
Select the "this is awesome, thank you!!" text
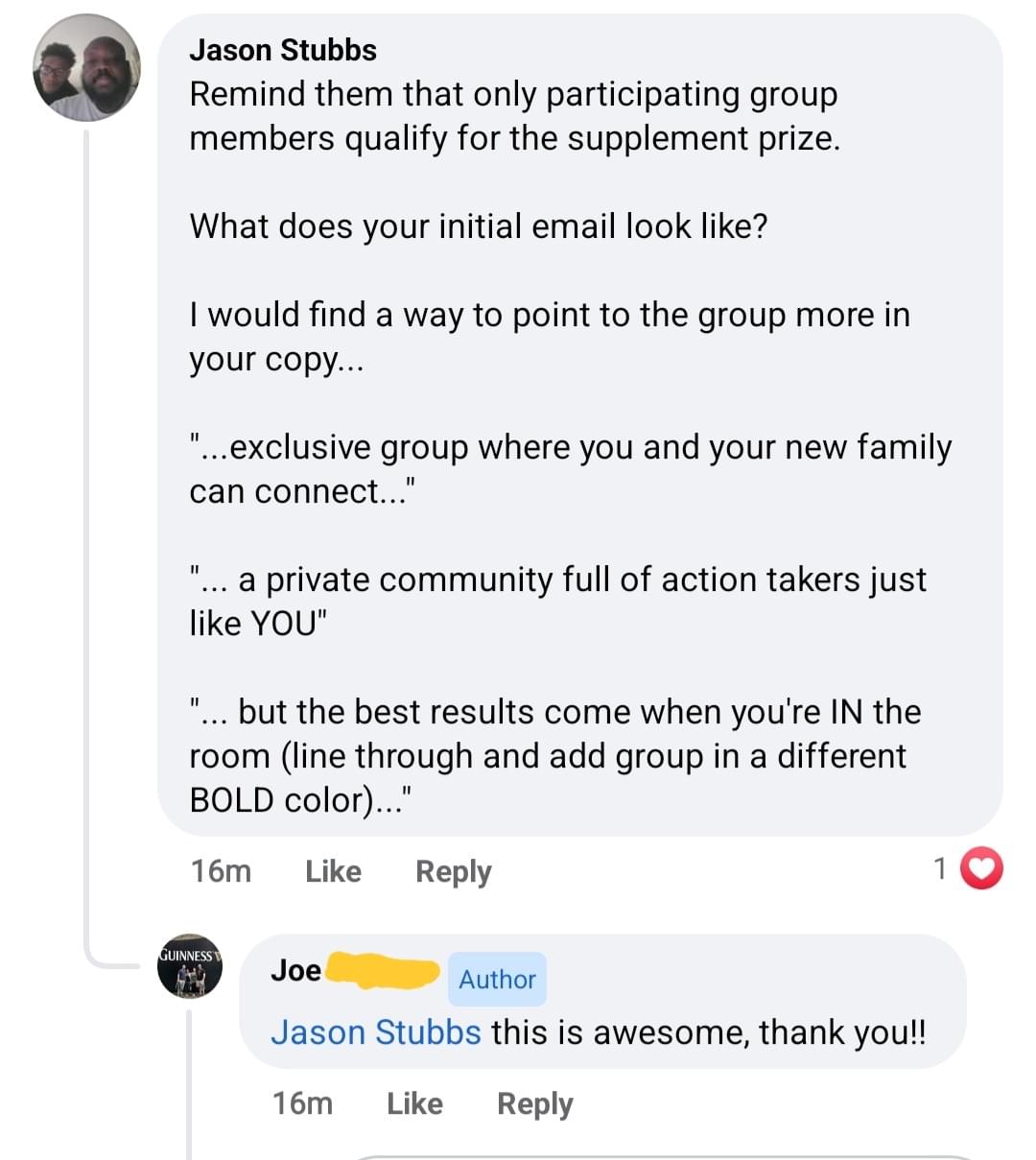[x=708, y=1032]
